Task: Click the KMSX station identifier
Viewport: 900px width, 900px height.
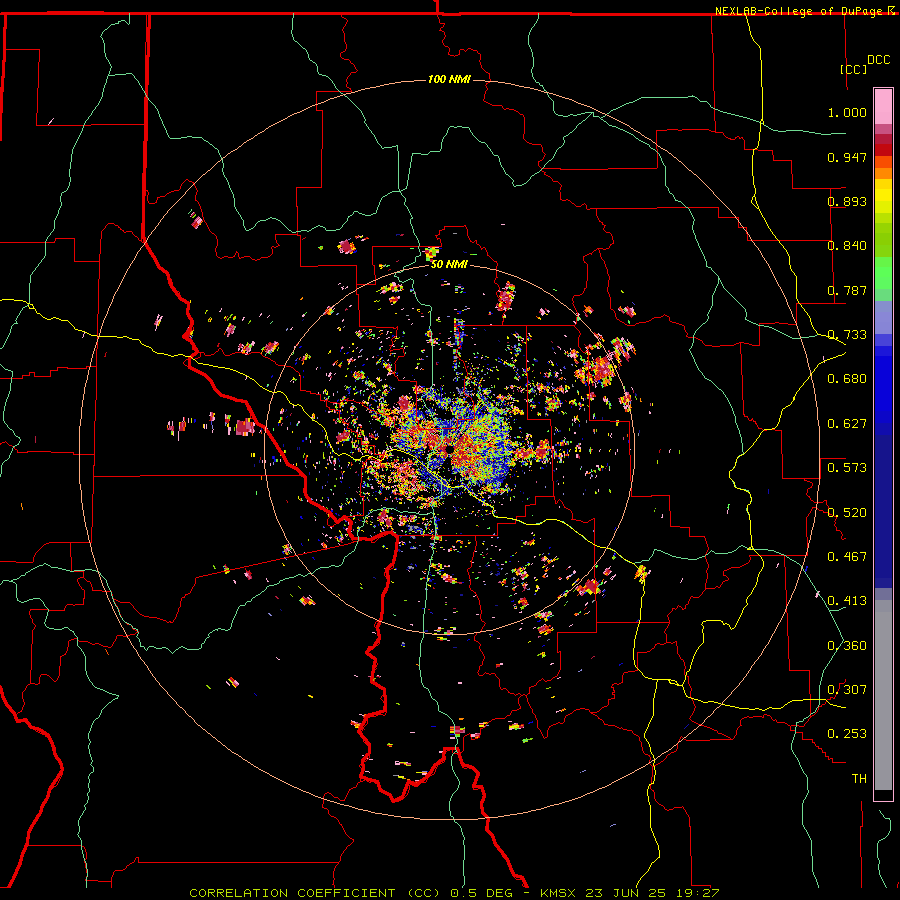Action: pyautogui.click(x=557, y=893)
